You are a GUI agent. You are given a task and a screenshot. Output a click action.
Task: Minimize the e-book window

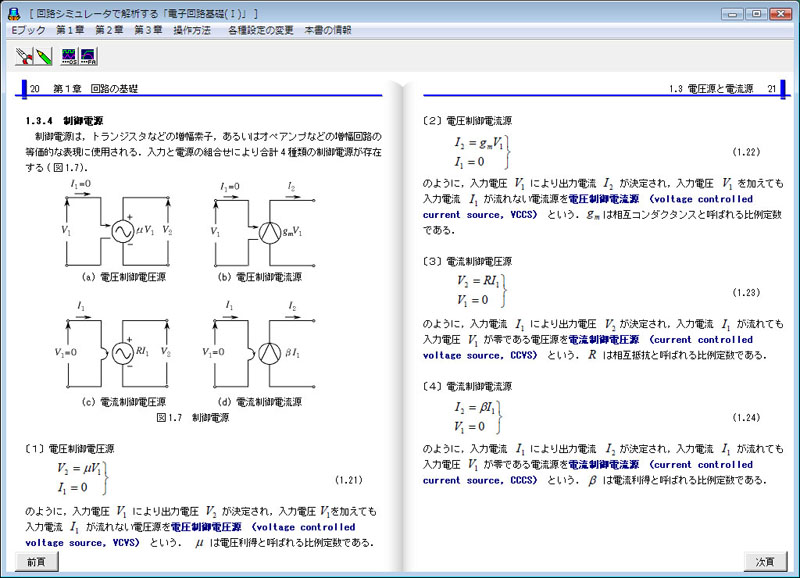732,14
